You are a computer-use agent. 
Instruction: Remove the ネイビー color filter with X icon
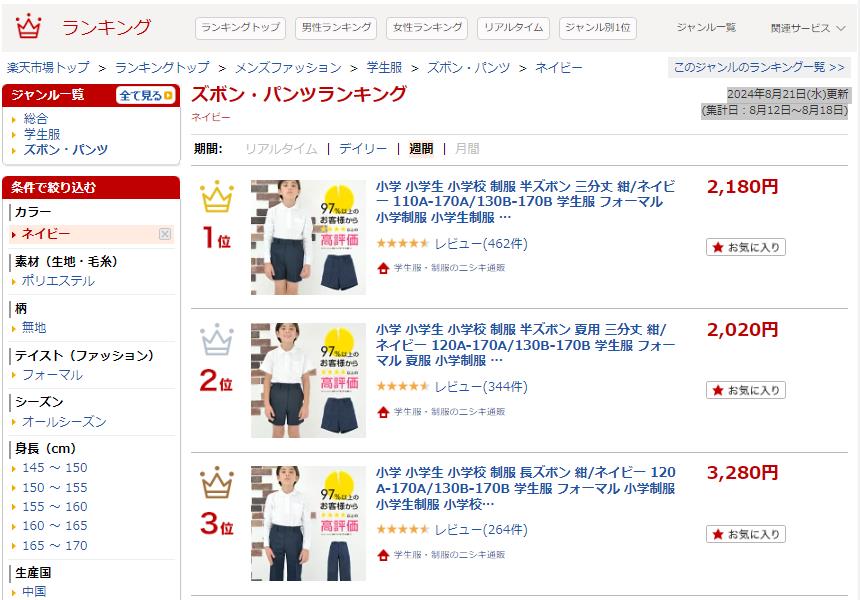click(x=165, y=234)
